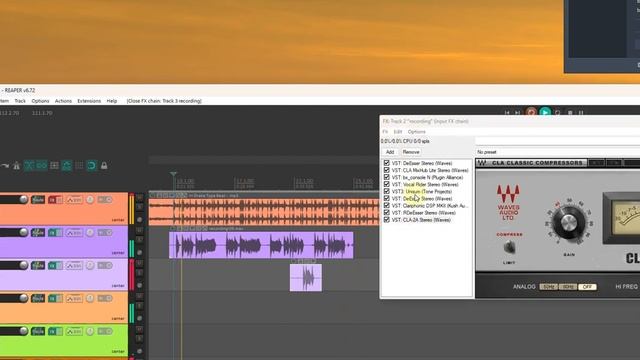This screenshot has width=640, height=360.
Task: Open the FX menu in the FX chain window
Action: tap(385, 132)
